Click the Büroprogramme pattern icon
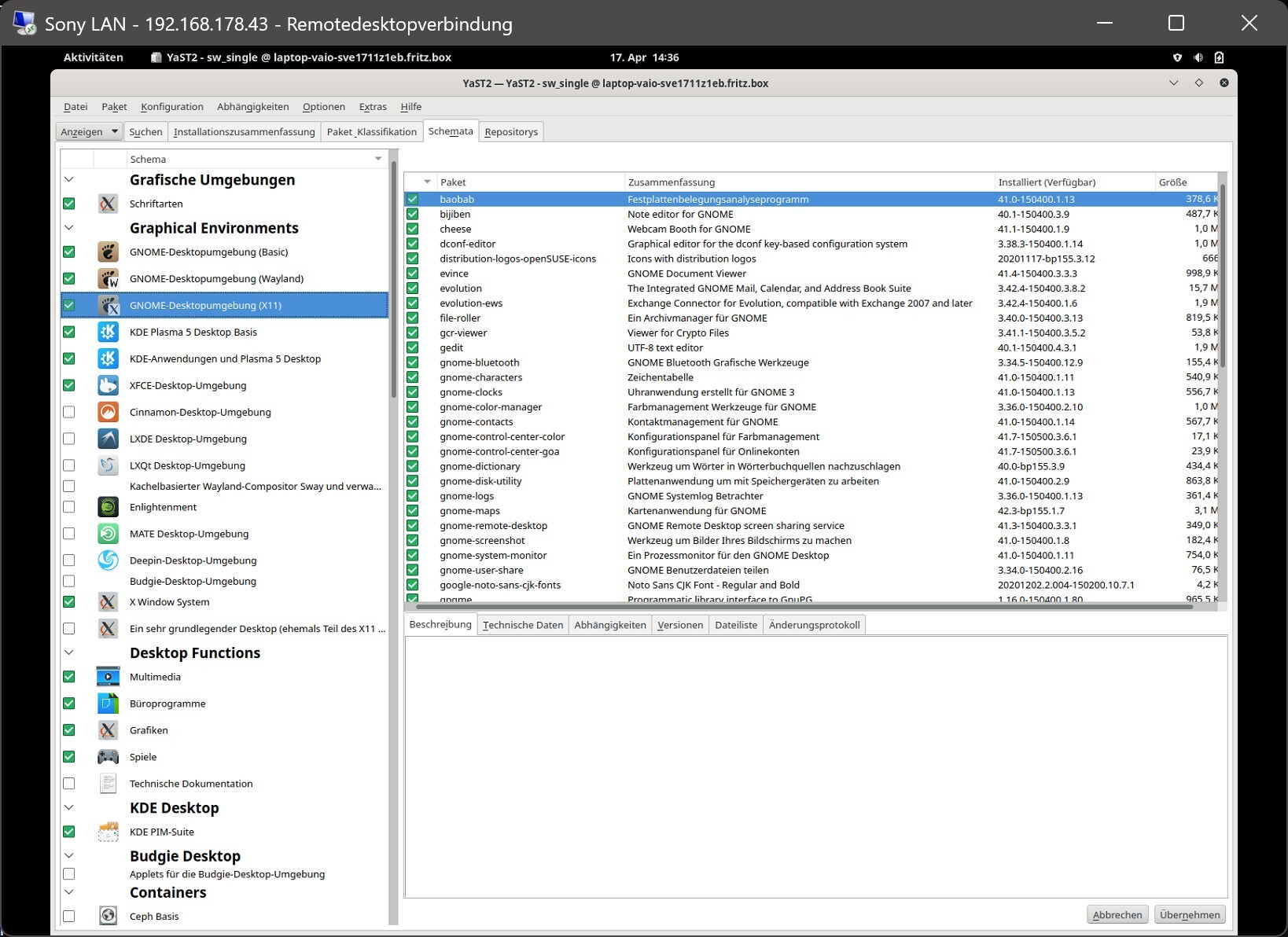 click(x=108, y=704)
